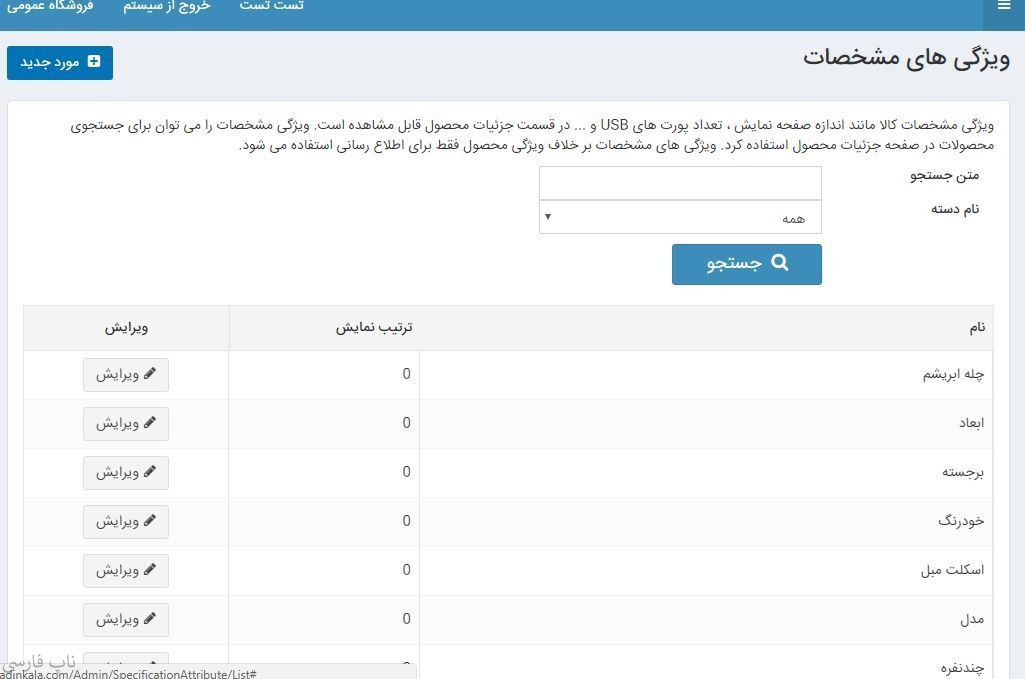Click the plus icon on مورد جدید button
The width and height of the screenshot is (1025, 679).
click(x=94, y=62)
